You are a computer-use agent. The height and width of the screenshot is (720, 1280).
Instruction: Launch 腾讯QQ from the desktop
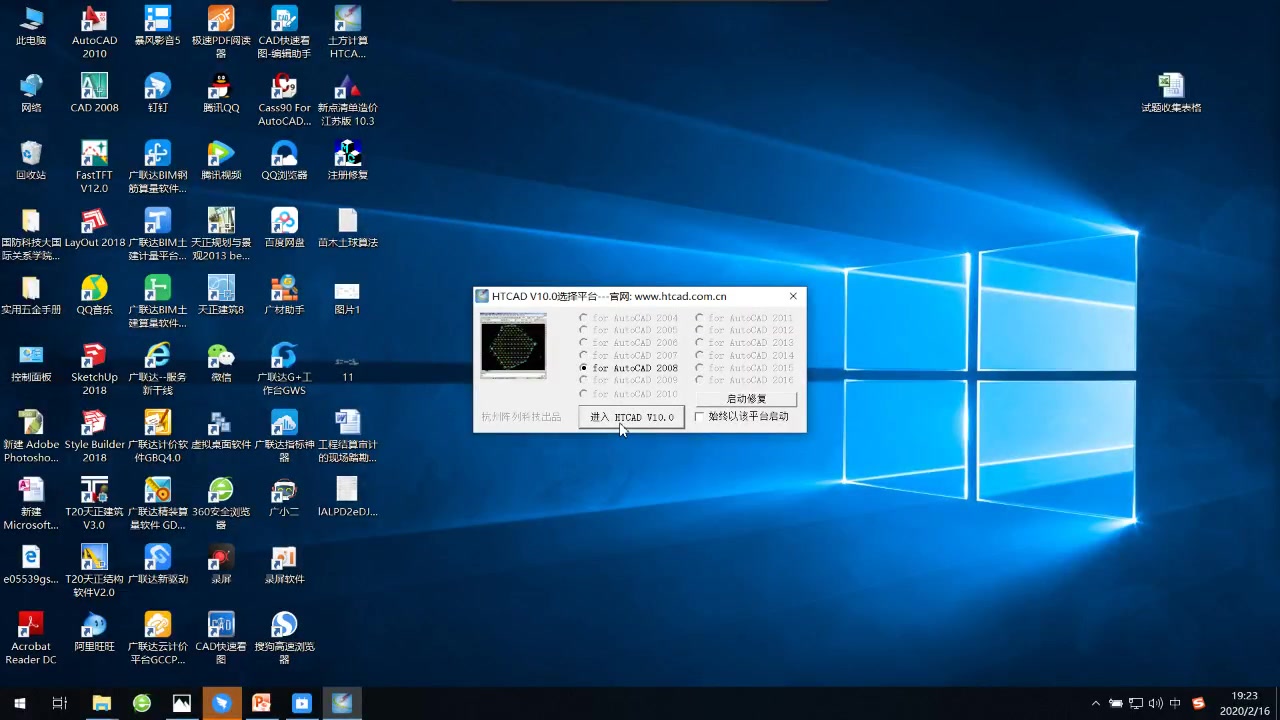221,93
